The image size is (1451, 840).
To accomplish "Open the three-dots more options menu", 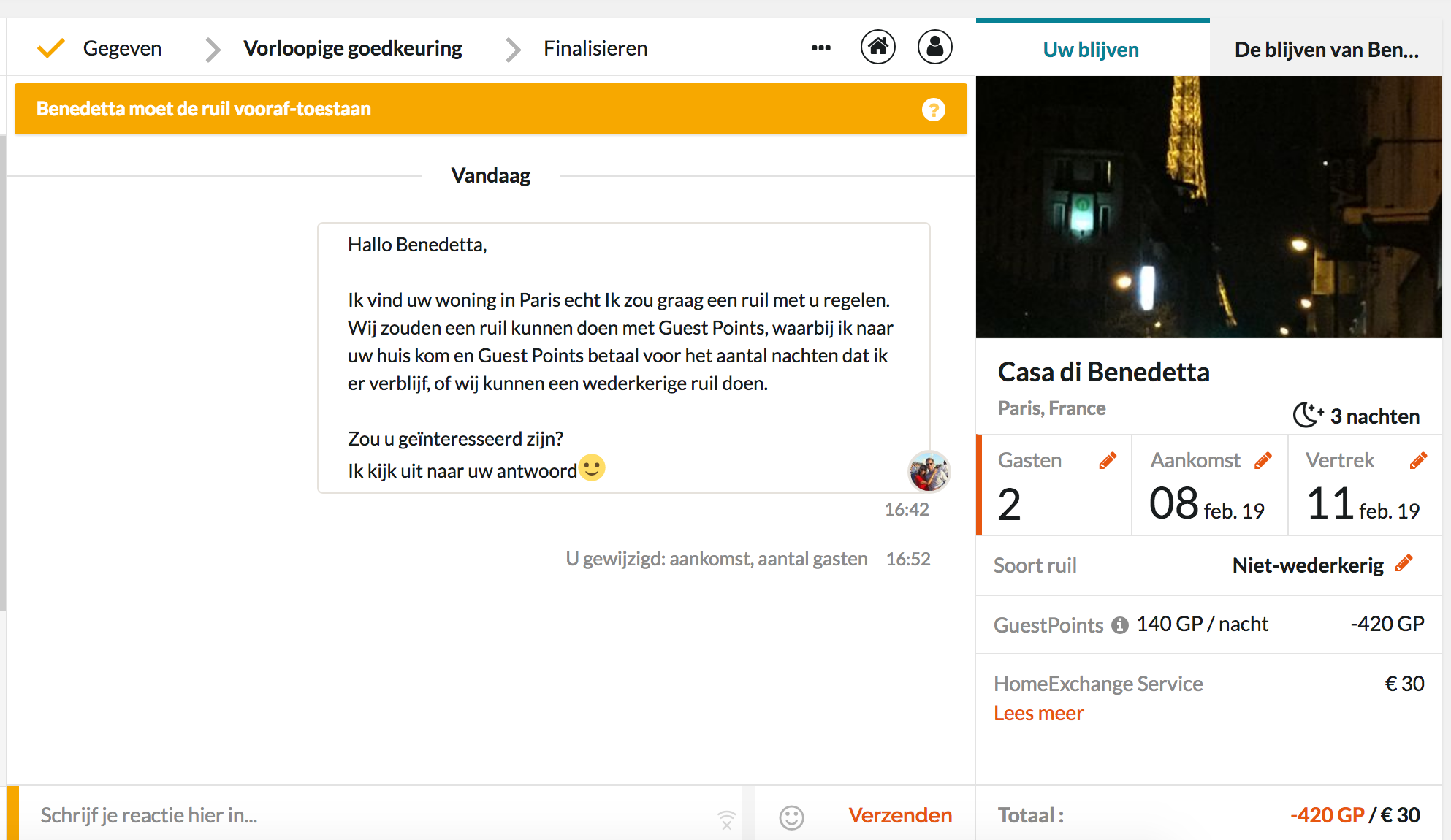I will [x=820, y=48].
